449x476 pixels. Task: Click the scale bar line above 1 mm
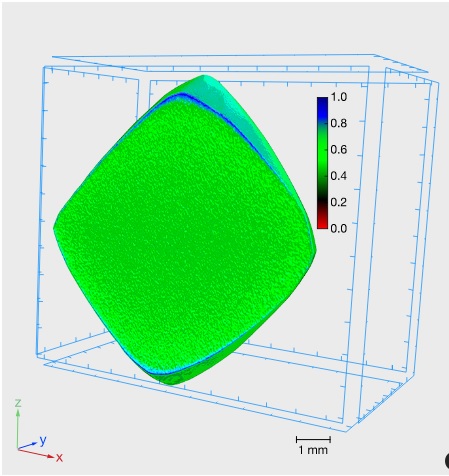point(313,439)
